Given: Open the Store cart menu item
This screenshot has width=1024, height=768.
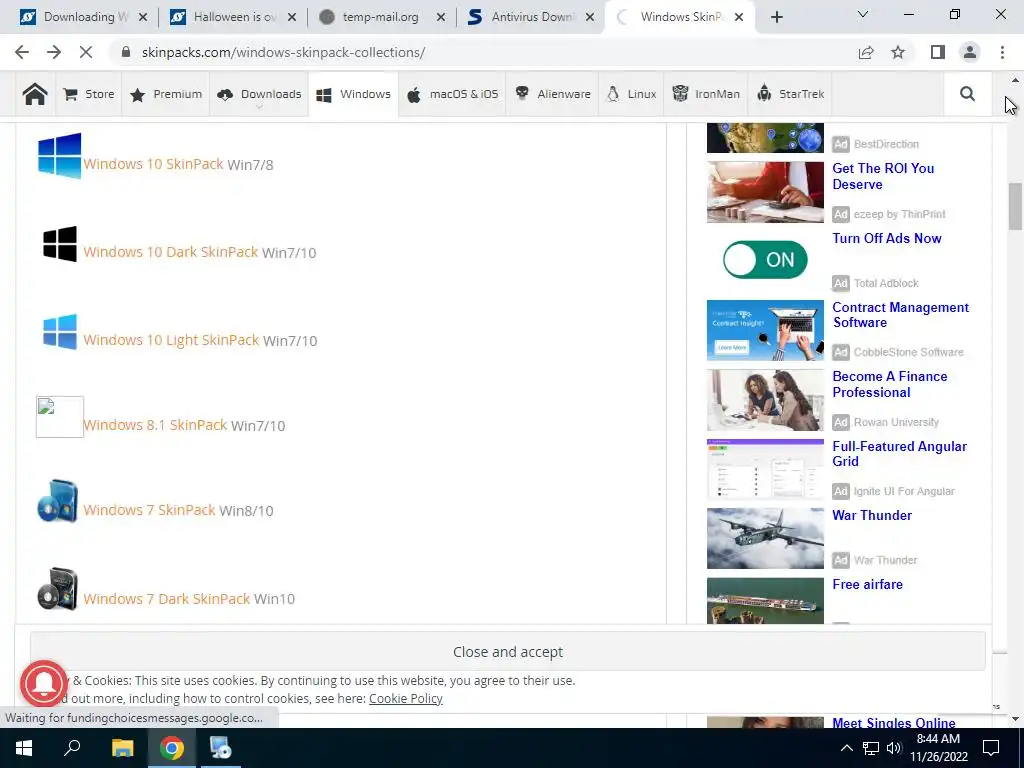Looking at the screenshot, I should point(89,94).
